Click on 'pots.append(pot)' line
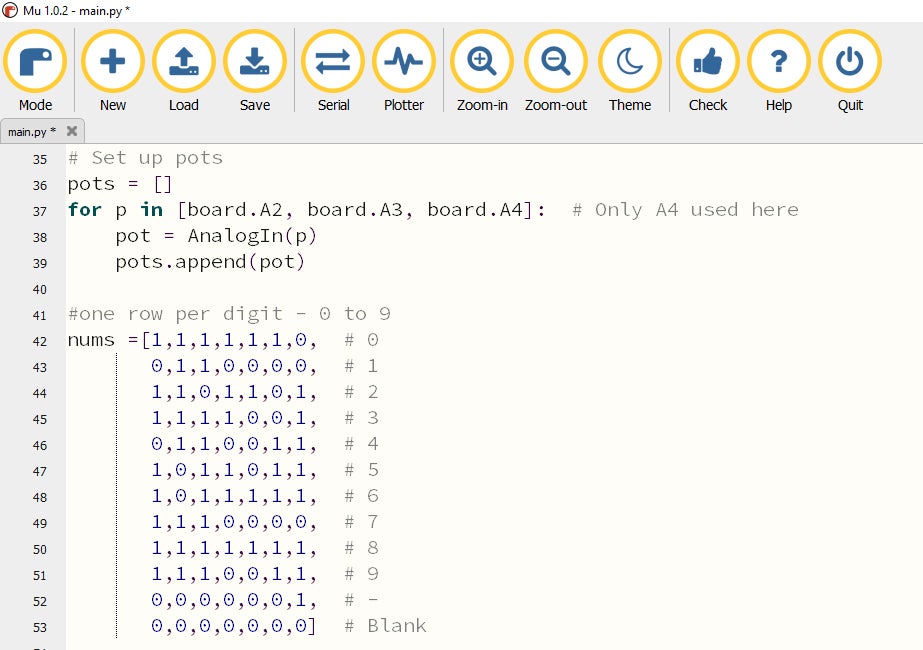This screenshot has width=923, height=650. [210, 262]
